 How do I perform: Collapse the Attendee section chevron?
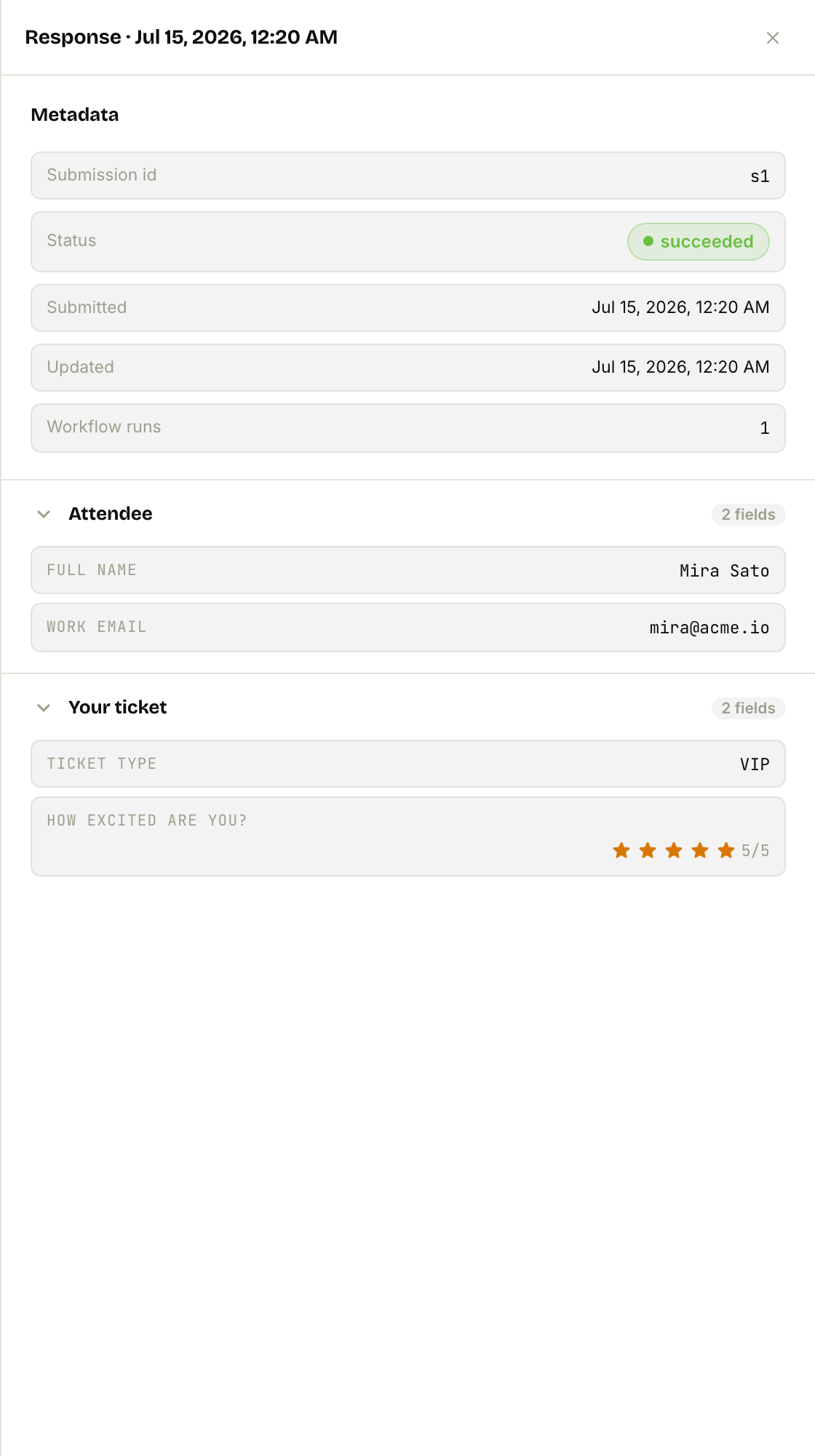click(x=44, y=514)
